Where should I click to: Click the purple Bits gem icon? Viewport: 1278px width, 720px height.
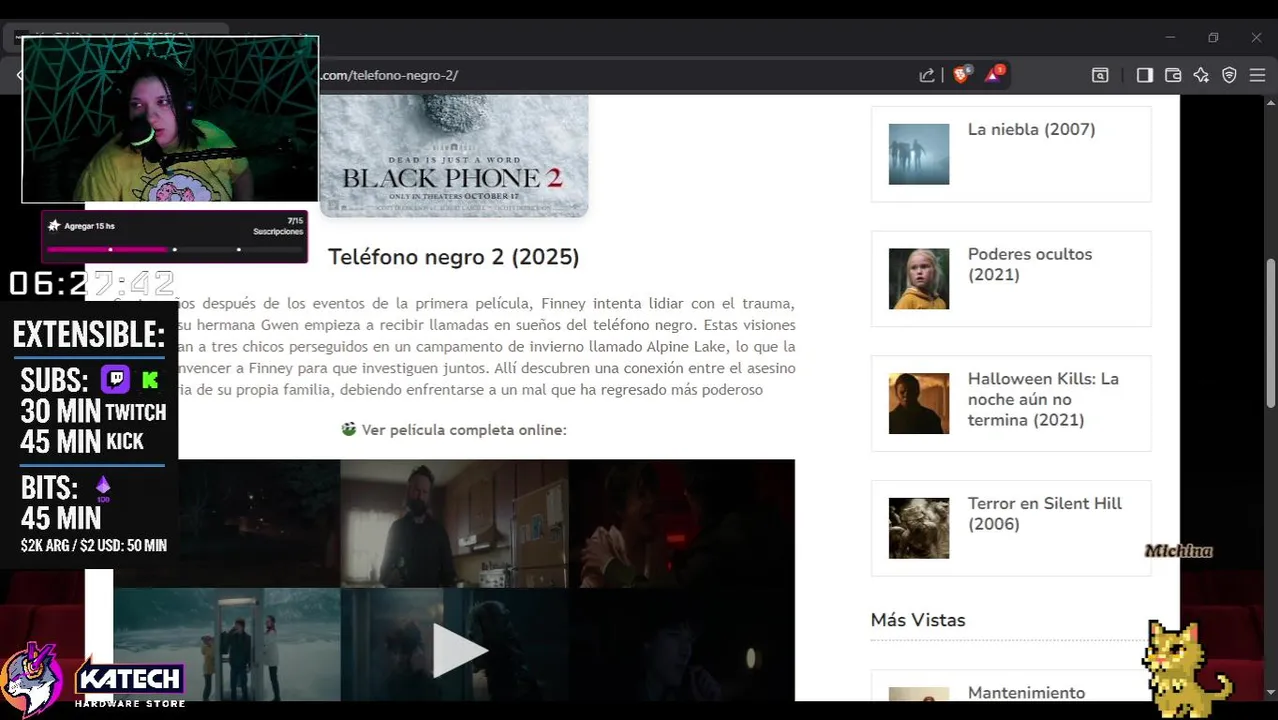(102, 488)
